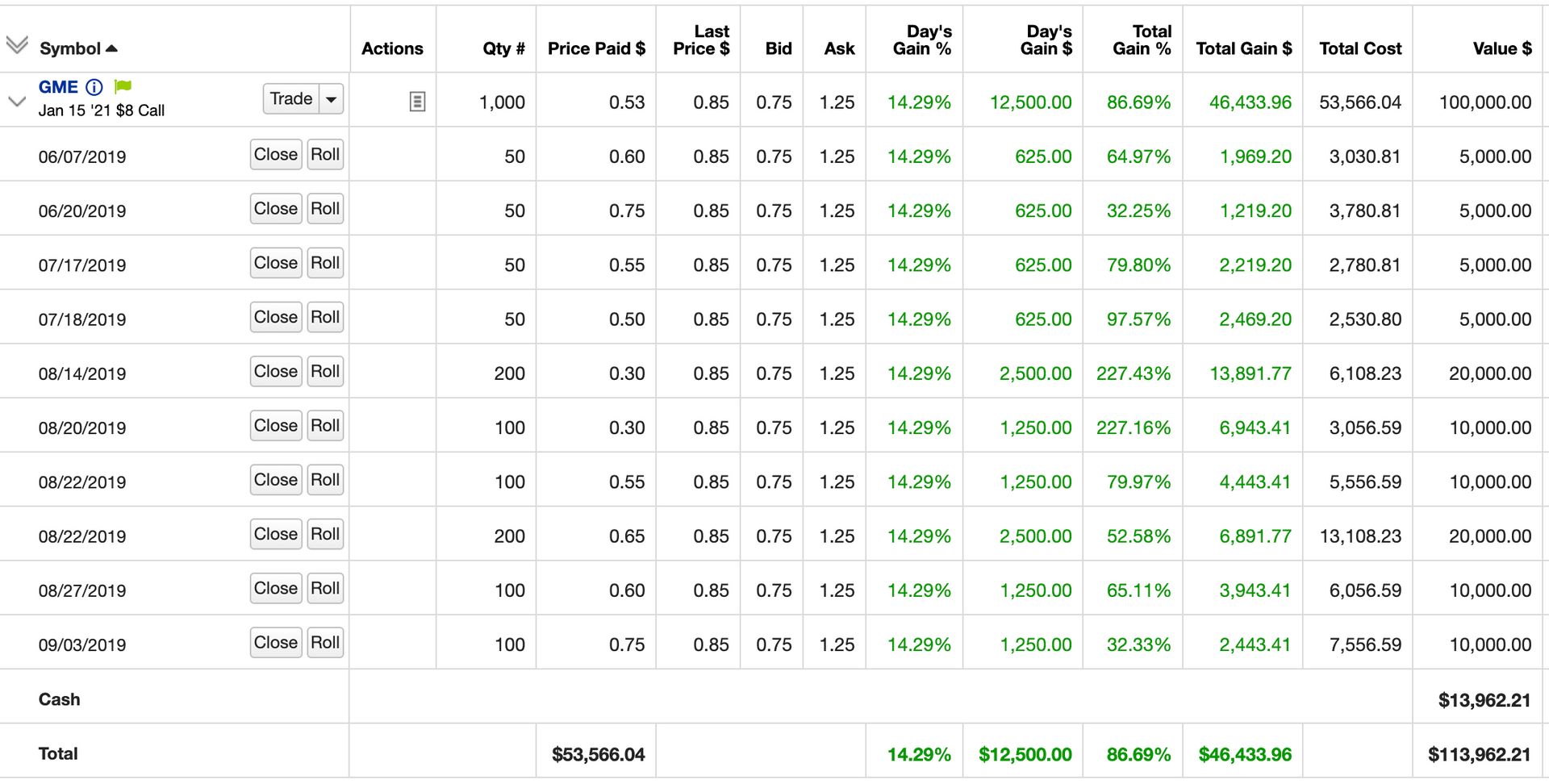Roll the 06/20/2019 lot
Image resolution: width=1549 pixels, height=784 pixels.
tap(325, 208)
